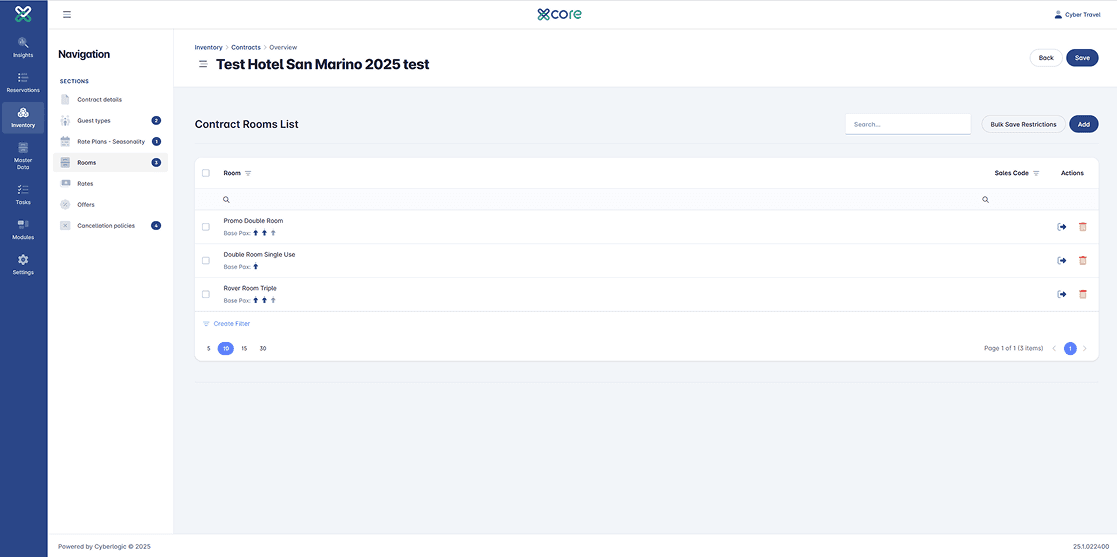Focus the Search input field
Viewport: 1117px width, 557px height.
(x=907, y=124)
